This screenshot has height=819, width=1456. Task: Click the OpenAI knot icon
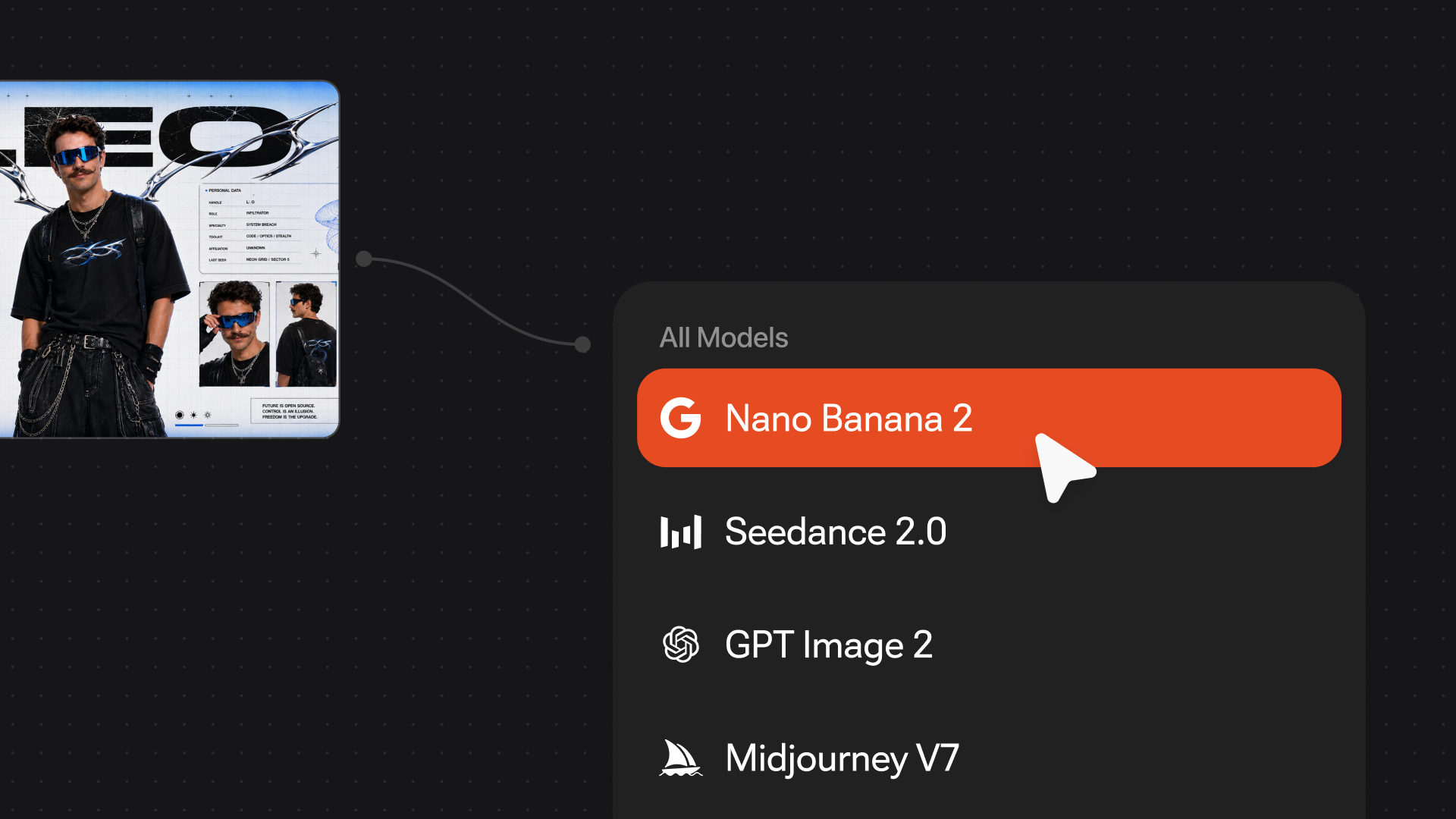point(680,645)
